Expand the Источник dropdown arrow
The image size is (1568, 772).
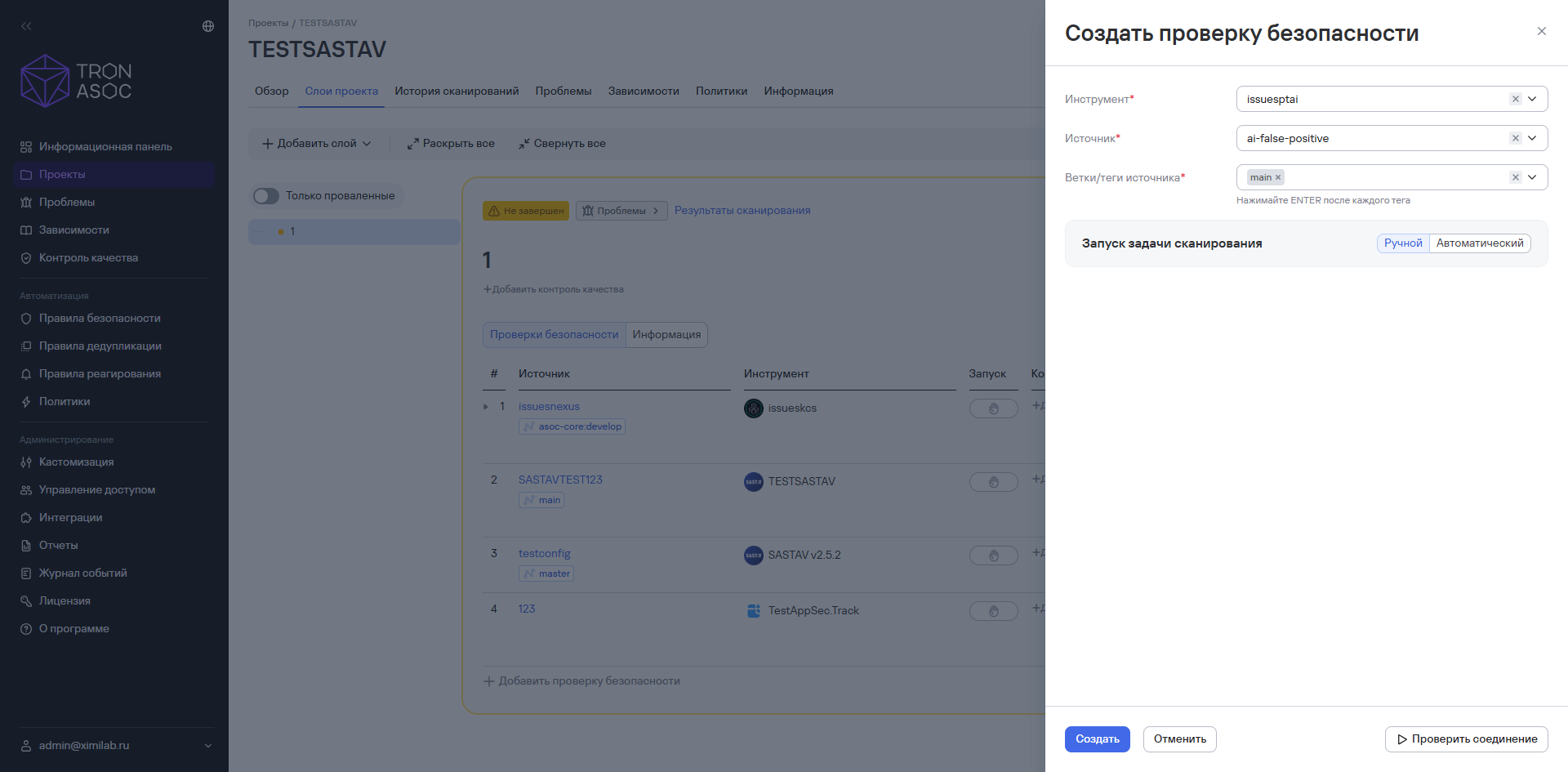[1533, 138]
